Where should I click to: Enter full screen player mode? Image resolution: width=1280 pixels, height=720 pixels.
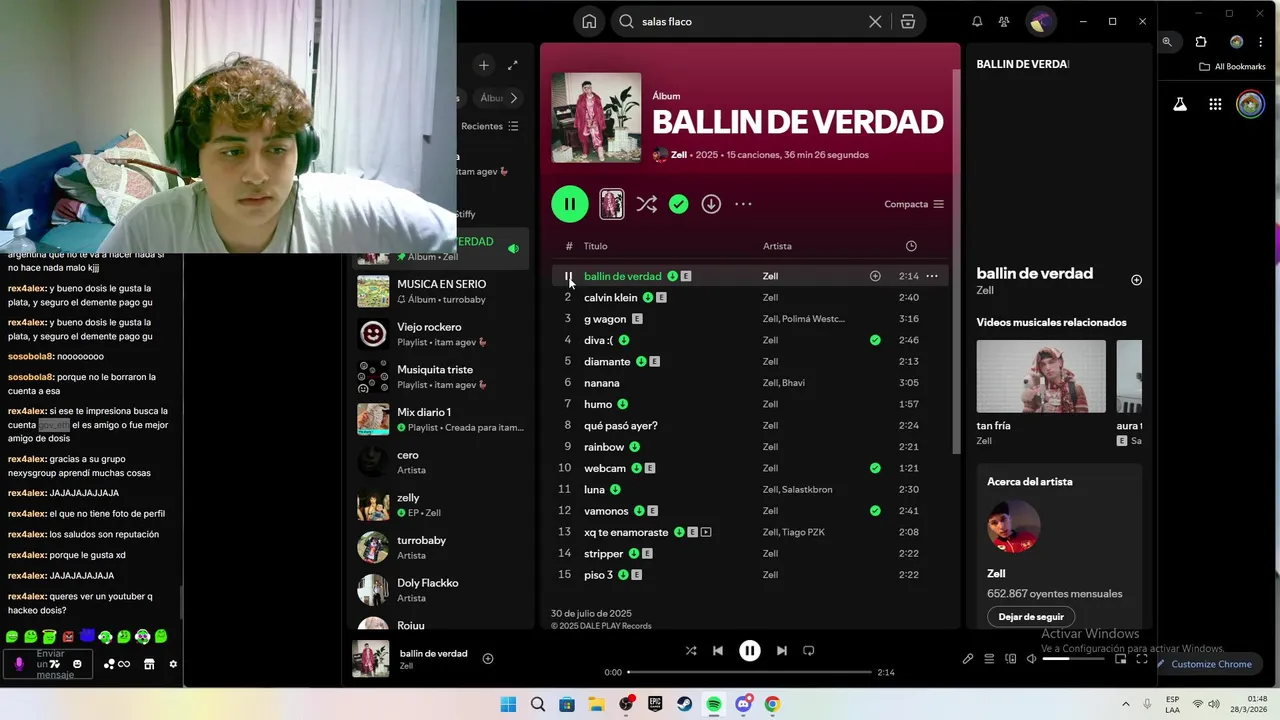(1142, 659)
